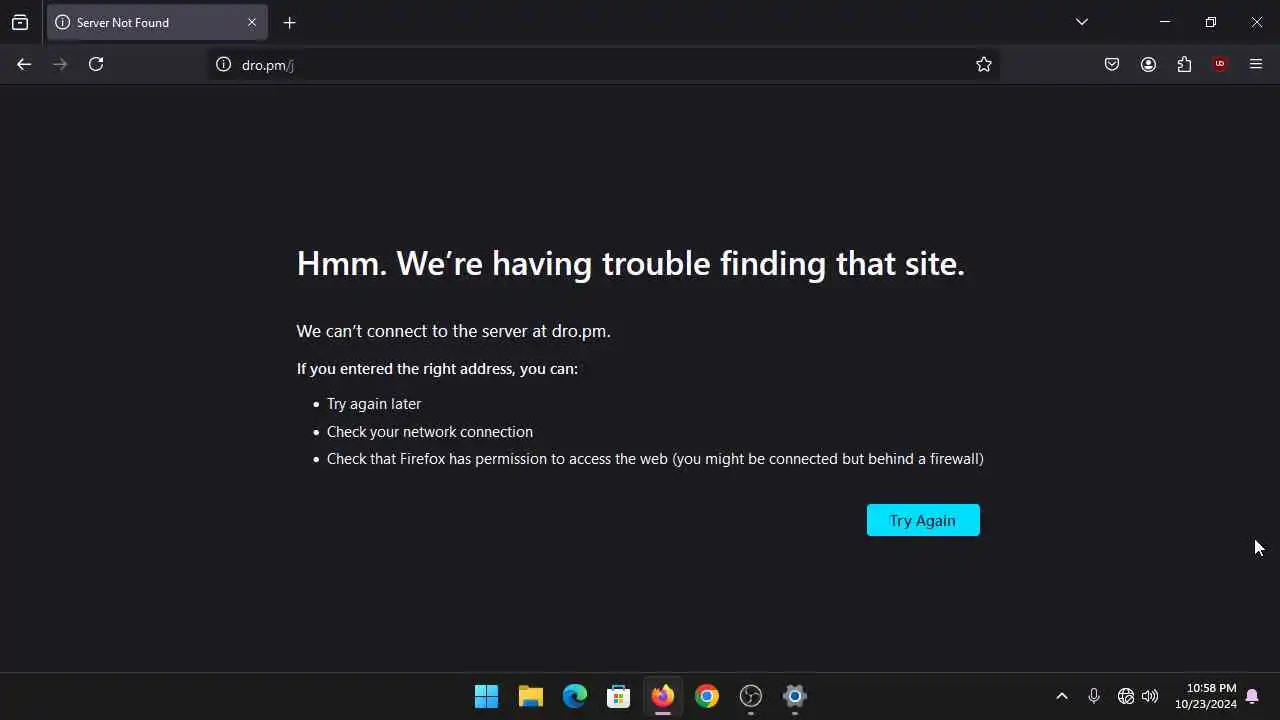
Task: Open the Extensions puzzle icon
Action: pyautogui.click(x=1184, y=64)
